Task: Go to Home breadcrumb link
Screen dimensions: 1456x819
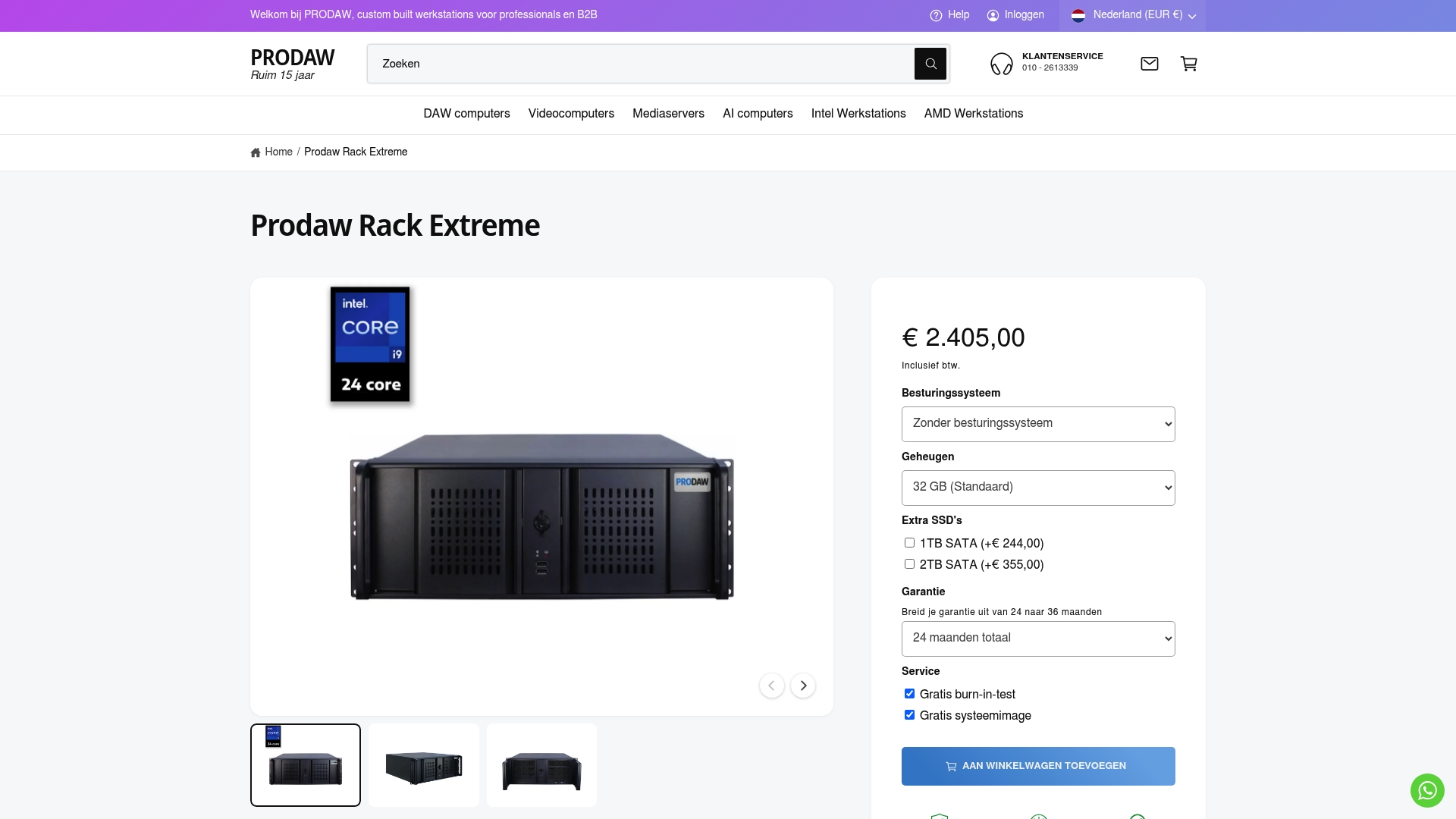Action: (278, 152)
